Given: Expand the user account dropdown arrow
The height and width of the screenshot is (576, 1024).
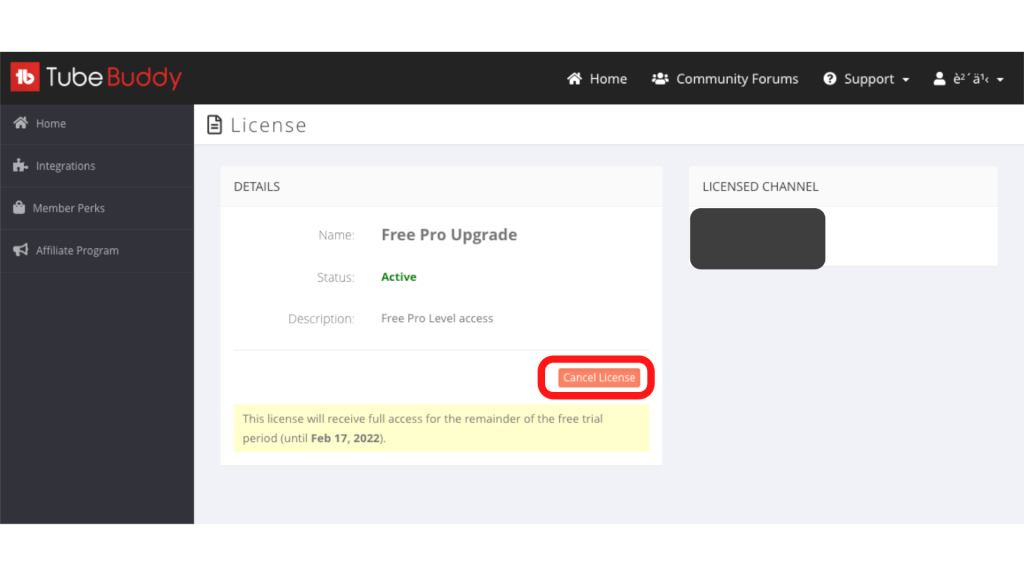Looking at the screenshot, I should (1000, 80).
